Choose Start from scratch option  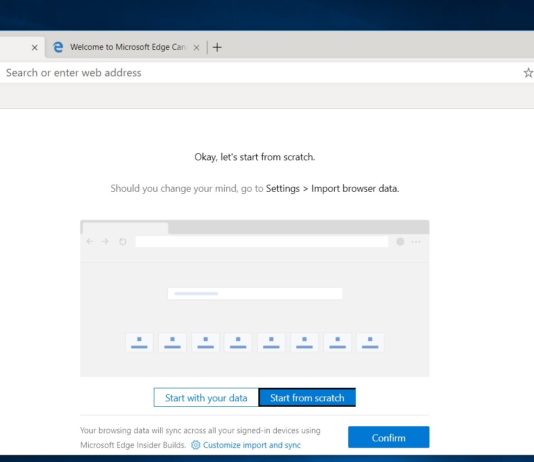click(307, 398)
